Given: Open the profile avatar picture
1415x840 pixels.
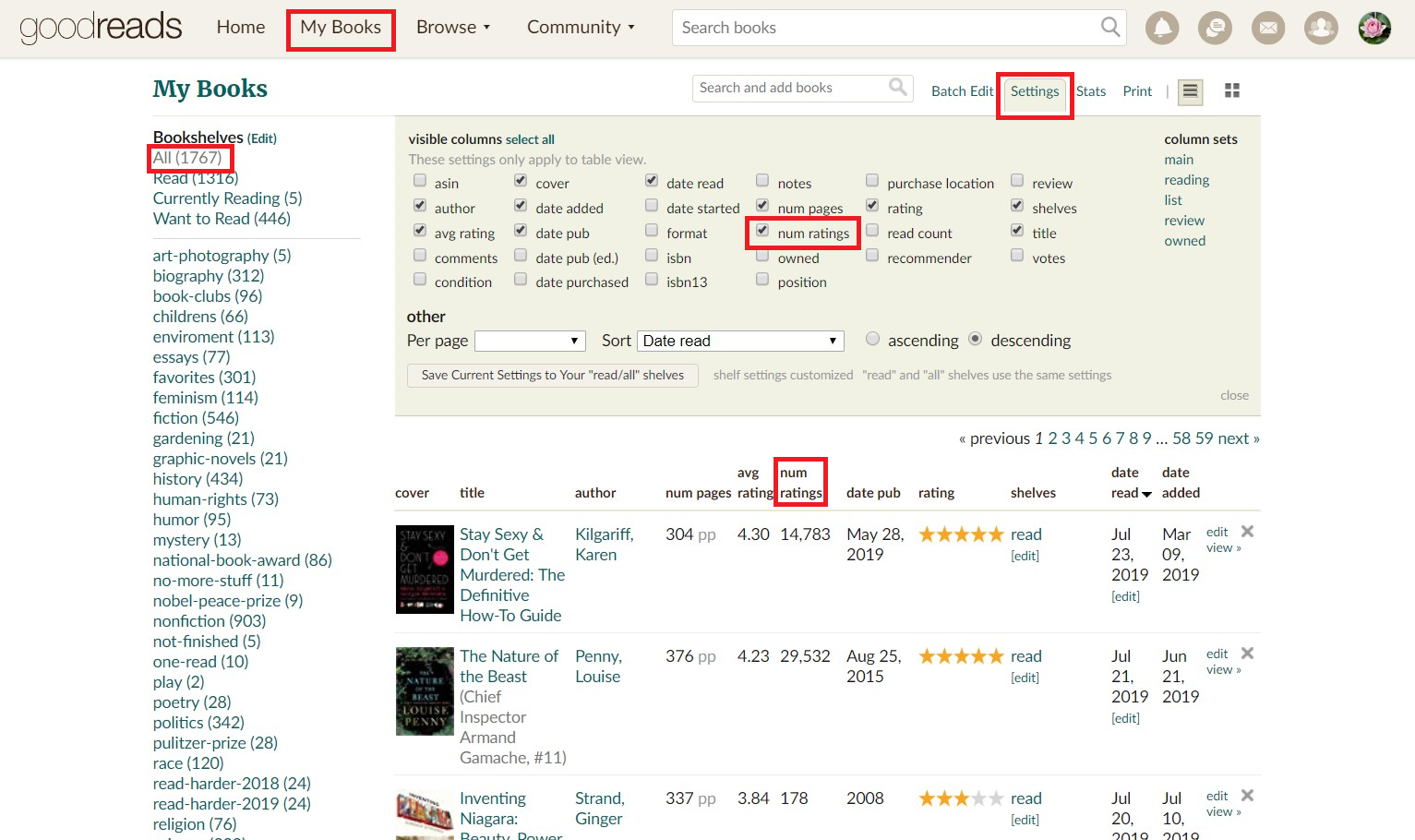Looking at the screenshot, I should pos(1374,28).
